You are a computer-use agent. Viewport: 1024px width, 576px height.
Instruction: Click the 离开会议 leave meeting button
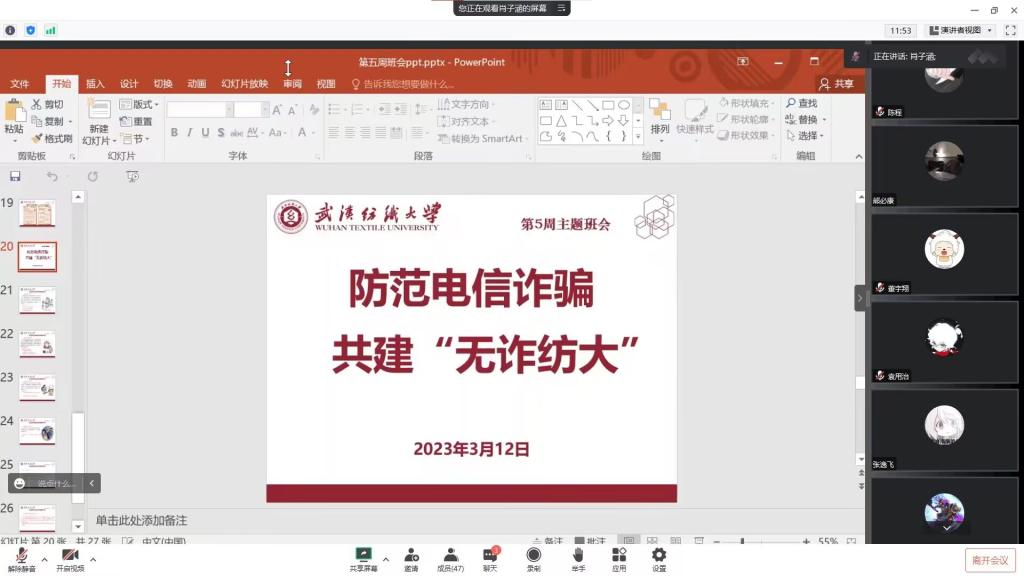pos(990,560)
